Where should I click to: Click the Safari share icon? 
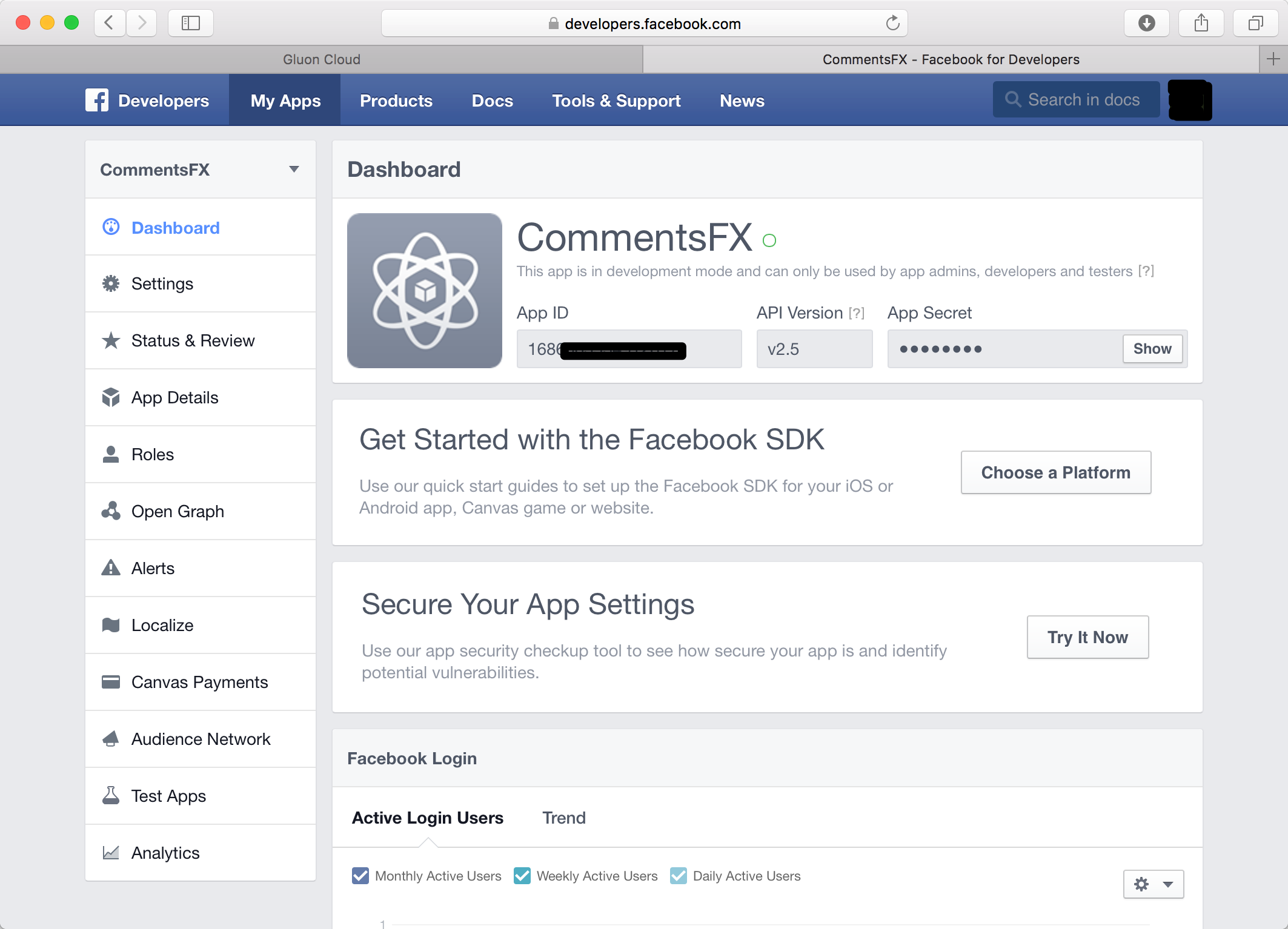tap(1201, 24)
